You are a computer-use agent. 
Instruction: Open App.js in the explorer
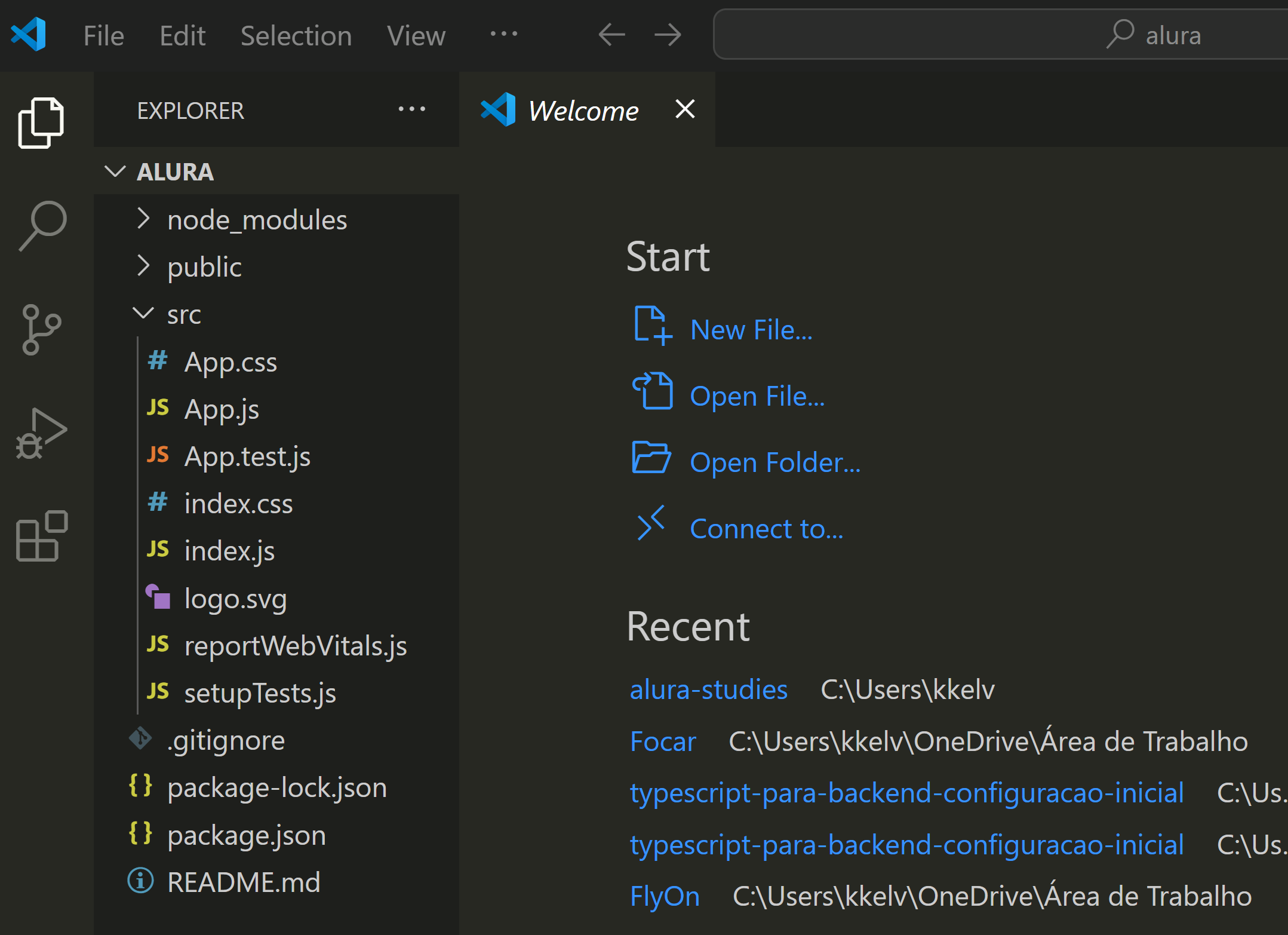coord(222,409)
